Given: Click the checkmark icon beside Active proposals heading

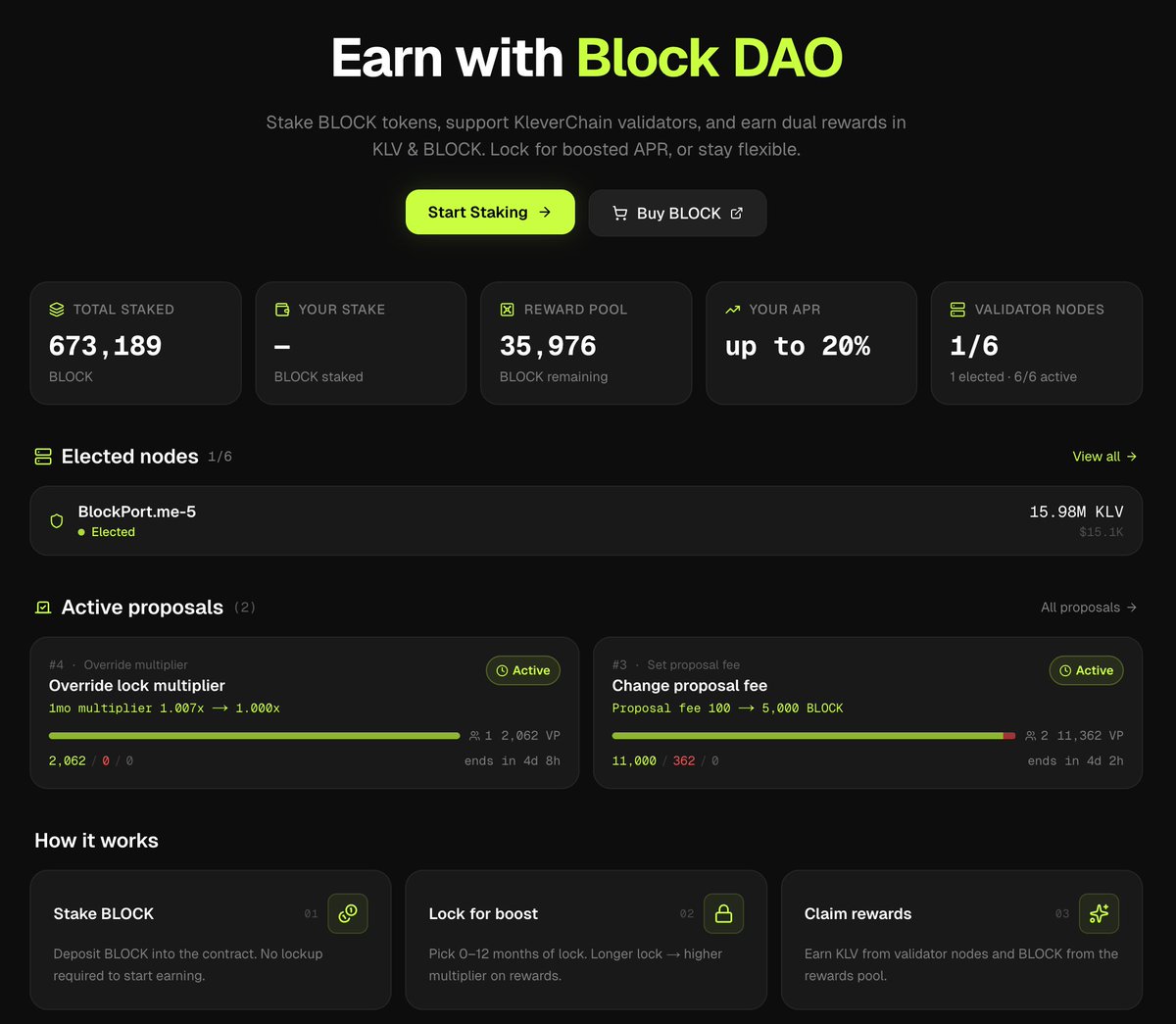Looking at the screenshot, I should click(41, 607).
